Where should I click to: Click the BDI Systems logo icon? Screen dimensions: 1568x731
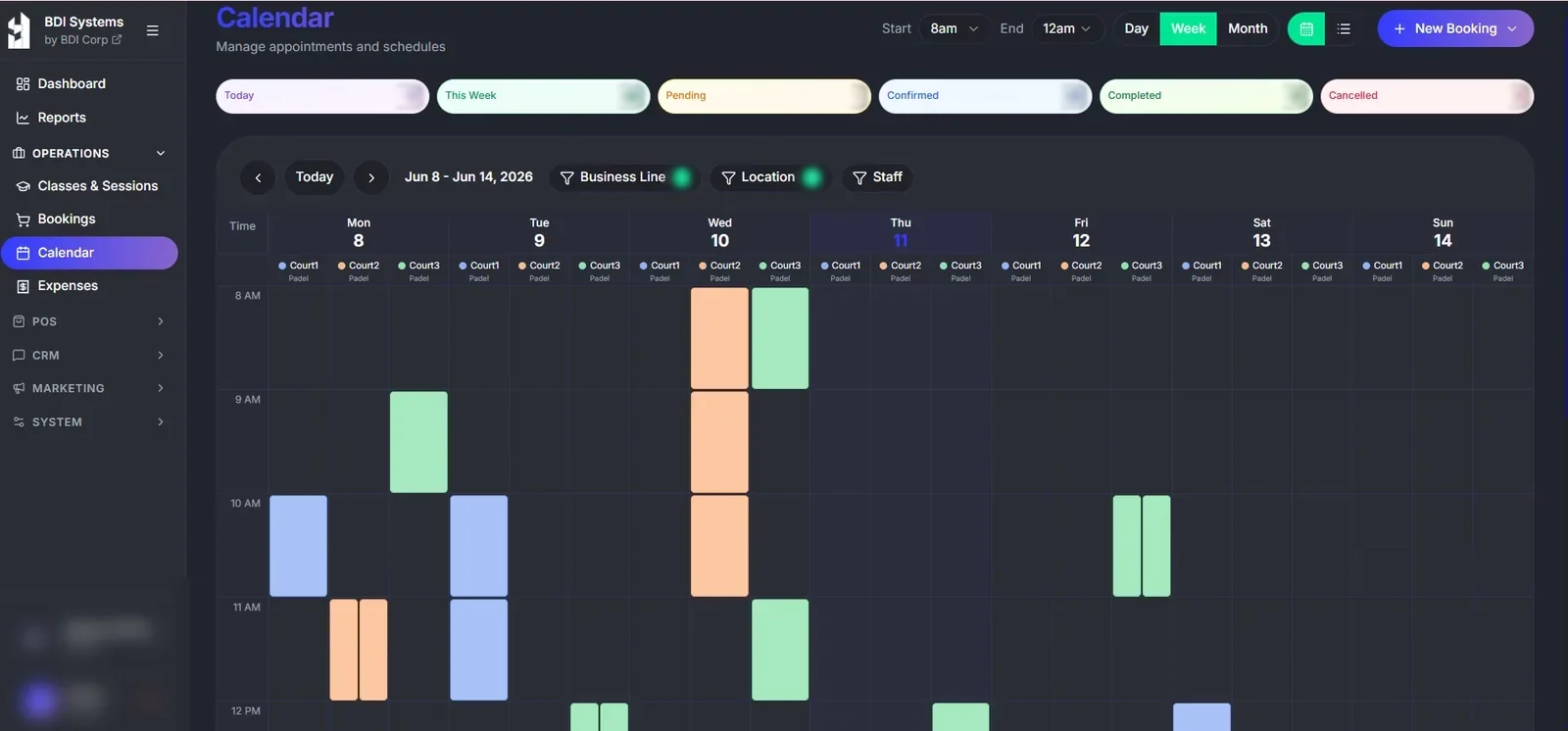19,30
